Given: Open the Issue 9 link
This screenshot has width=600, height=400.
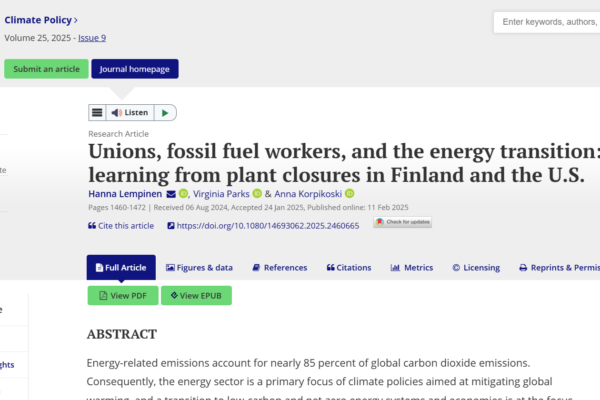Looking at the screenshot, I should click(x=92, y=38).
